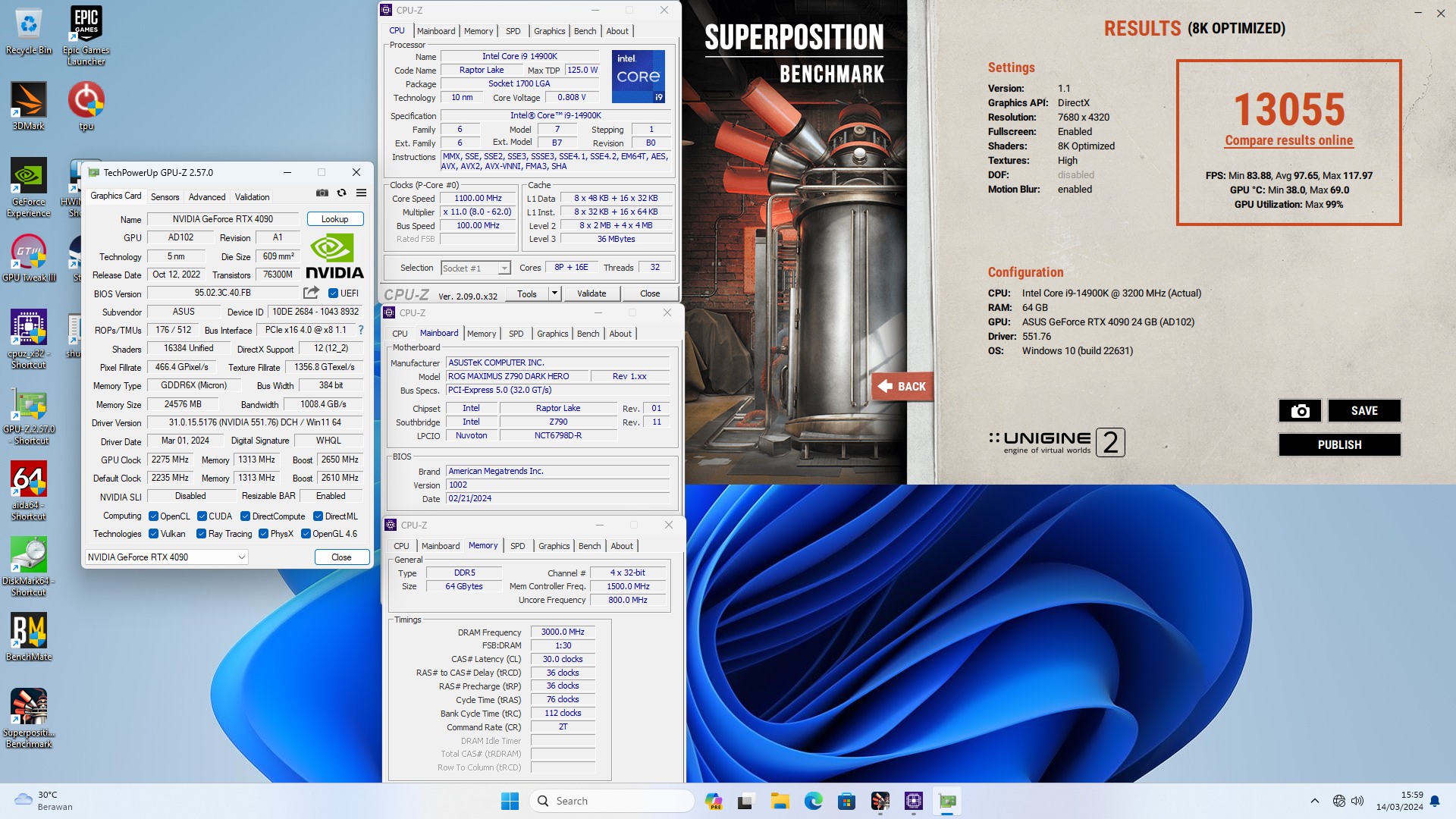
Task: Expand system tray hidden icons chevron
Action: [x=1315, y=801]
